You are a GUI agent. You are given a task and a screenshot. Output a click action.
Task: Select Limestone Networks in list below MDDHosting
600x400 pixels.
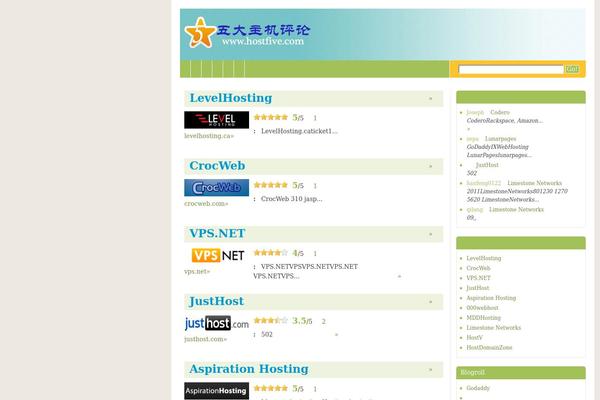tap(494, 328)
